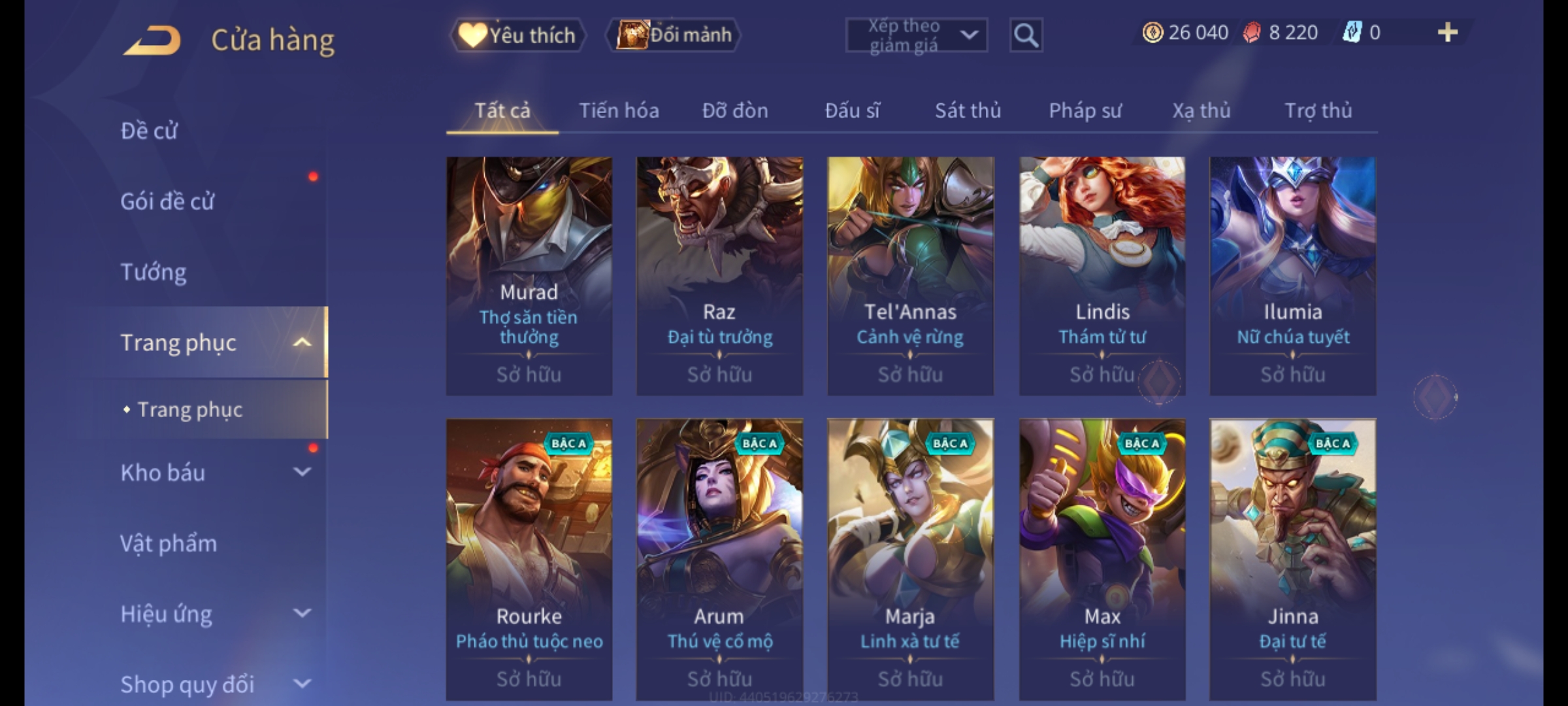
Task: Click the plus icon to add currency
Action: click(x=1448, y=32)
